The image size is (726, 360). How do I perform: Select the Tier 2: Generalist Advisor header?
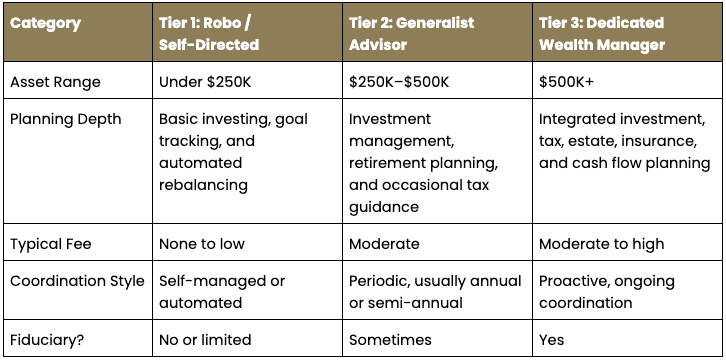pos(438,32)
